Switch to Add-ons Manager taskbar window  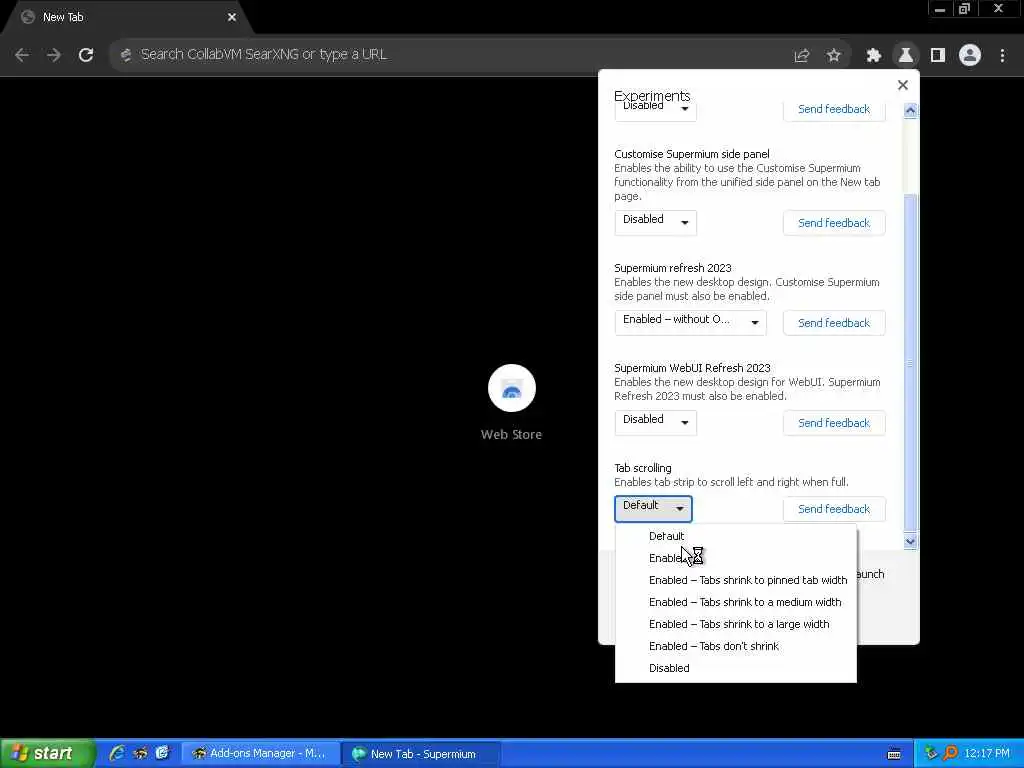(261, 754)
